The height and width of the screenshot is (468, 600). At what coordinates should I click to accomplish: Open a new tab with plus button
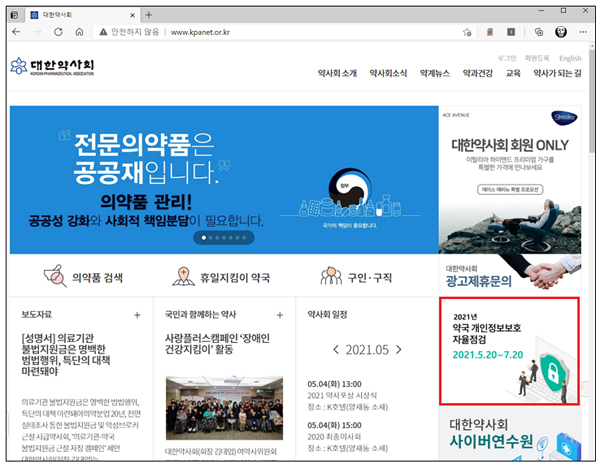tap(149, 15)
